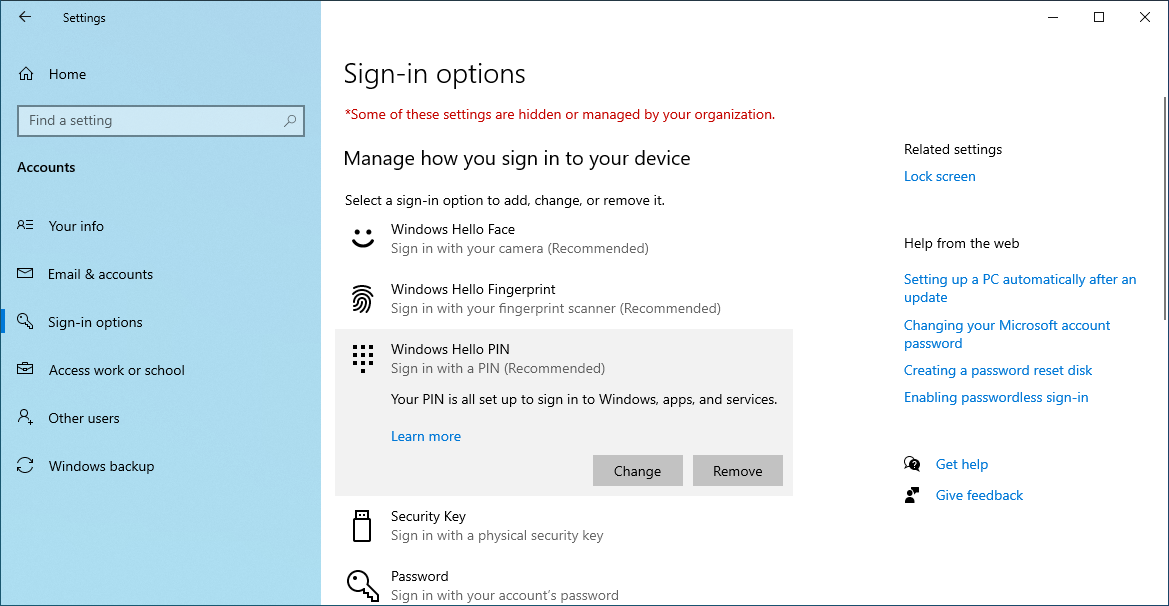The height and width of the screenshot is (606, 1169).
Task: Click the Home icon in sidebar
Action: pyautogui.click(x=26, y=74)
